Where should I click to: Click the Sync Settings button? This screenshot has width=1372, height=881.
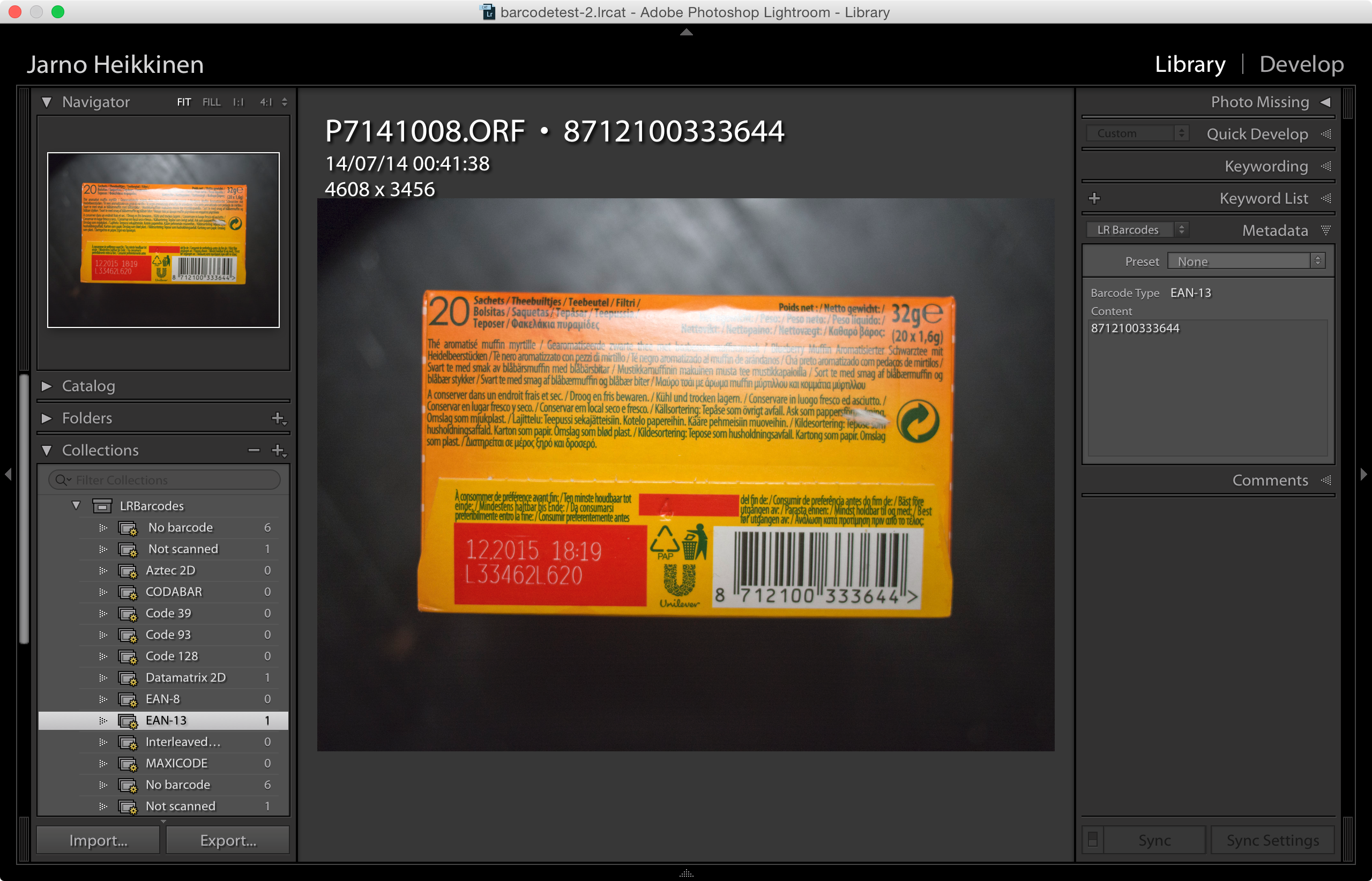[x=1272, y=840]
